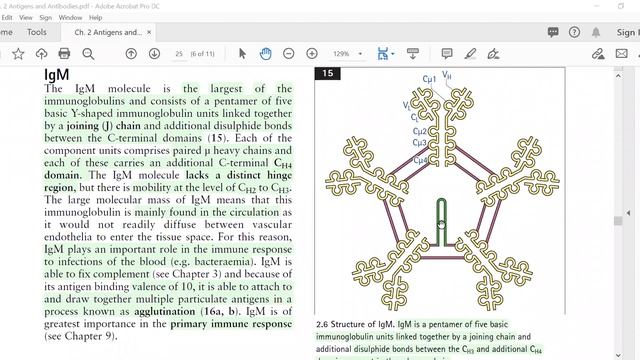640x360 pixels.
Task: View alerts with the bell icon
Action: (596, 32)
